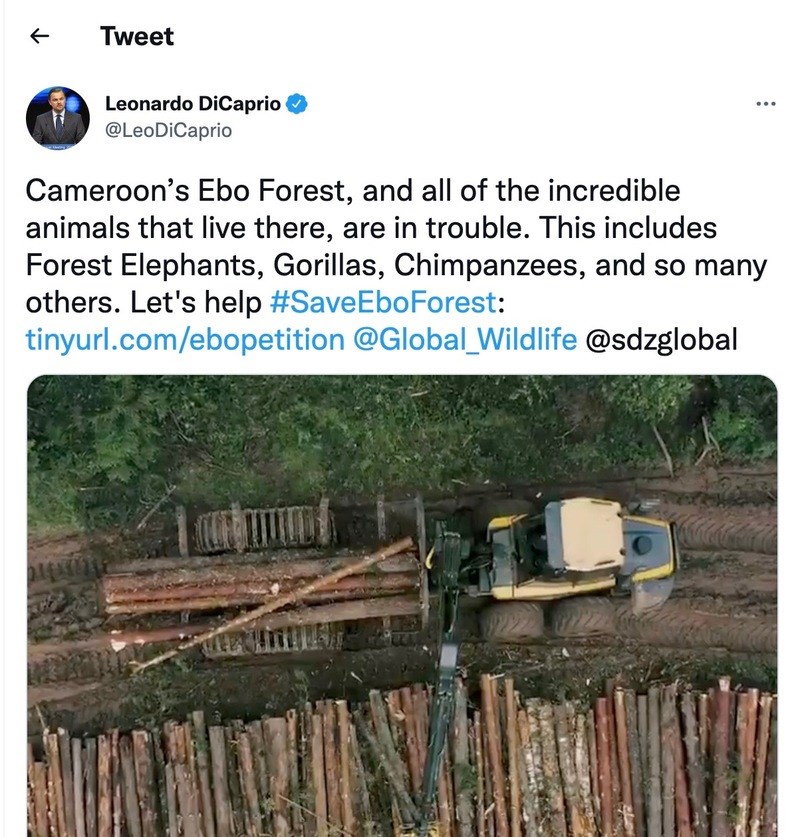Open the #SaveEboForest hashtag
Image resolution: width=800 pixels, height=837 pixels.
[x=383, y=302]
